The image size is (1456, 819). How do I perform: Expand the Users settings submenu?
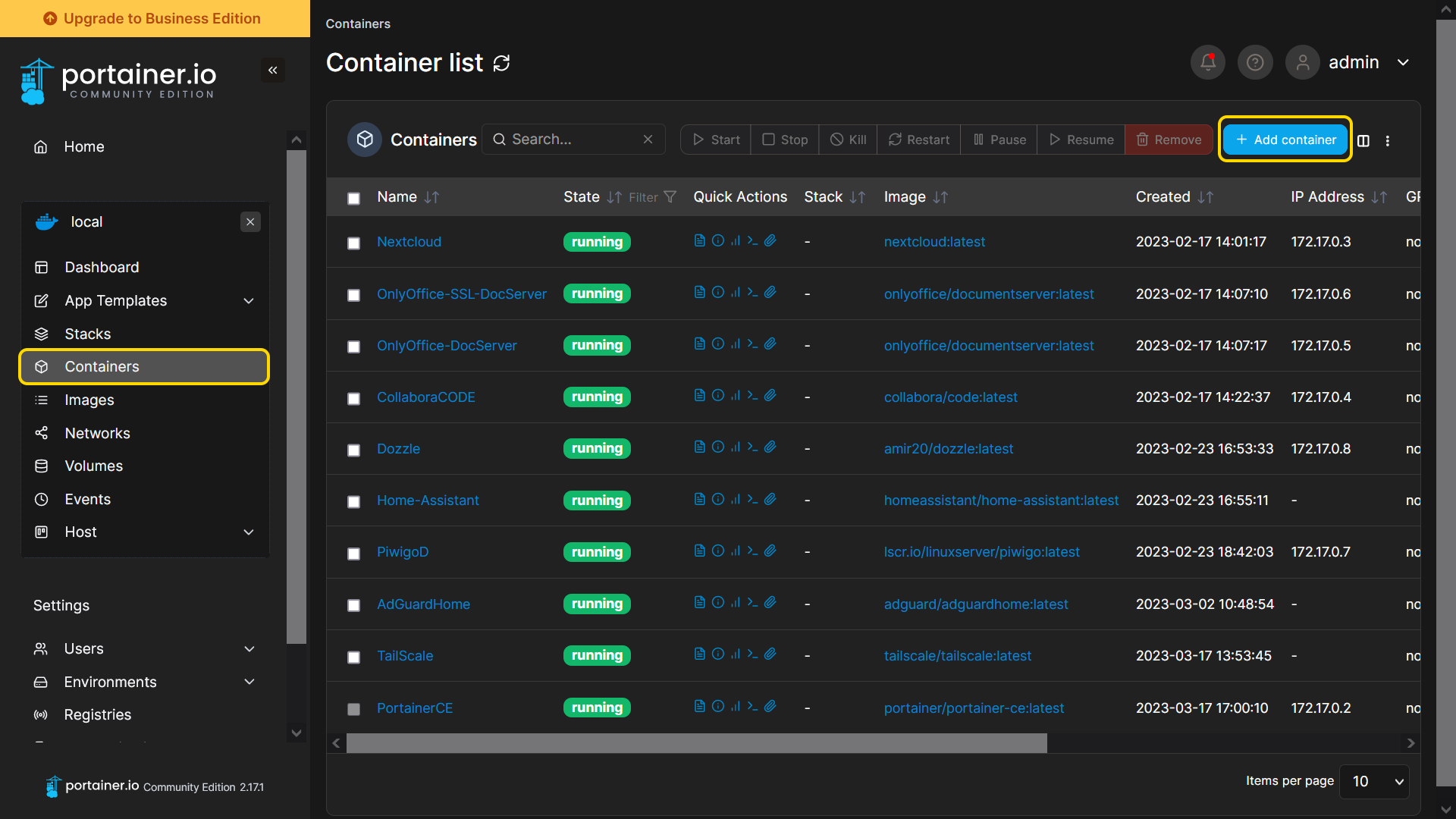point(249,649)
